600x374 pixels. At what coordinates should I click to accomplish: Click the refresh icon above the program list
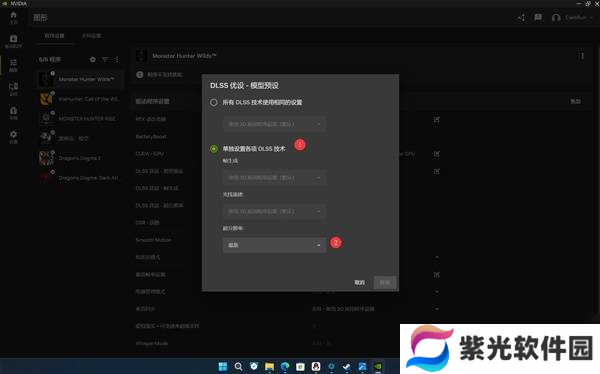[x=93, y=59]
